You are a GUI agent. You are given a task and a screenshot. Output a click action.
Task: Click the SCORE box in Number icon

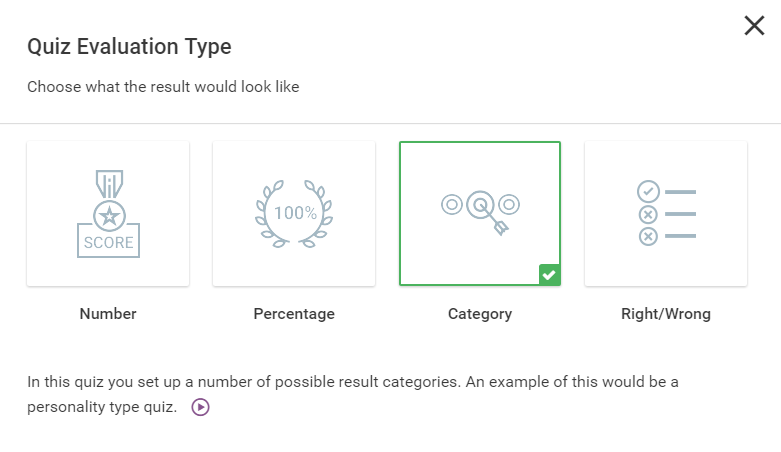pos(109,242)
